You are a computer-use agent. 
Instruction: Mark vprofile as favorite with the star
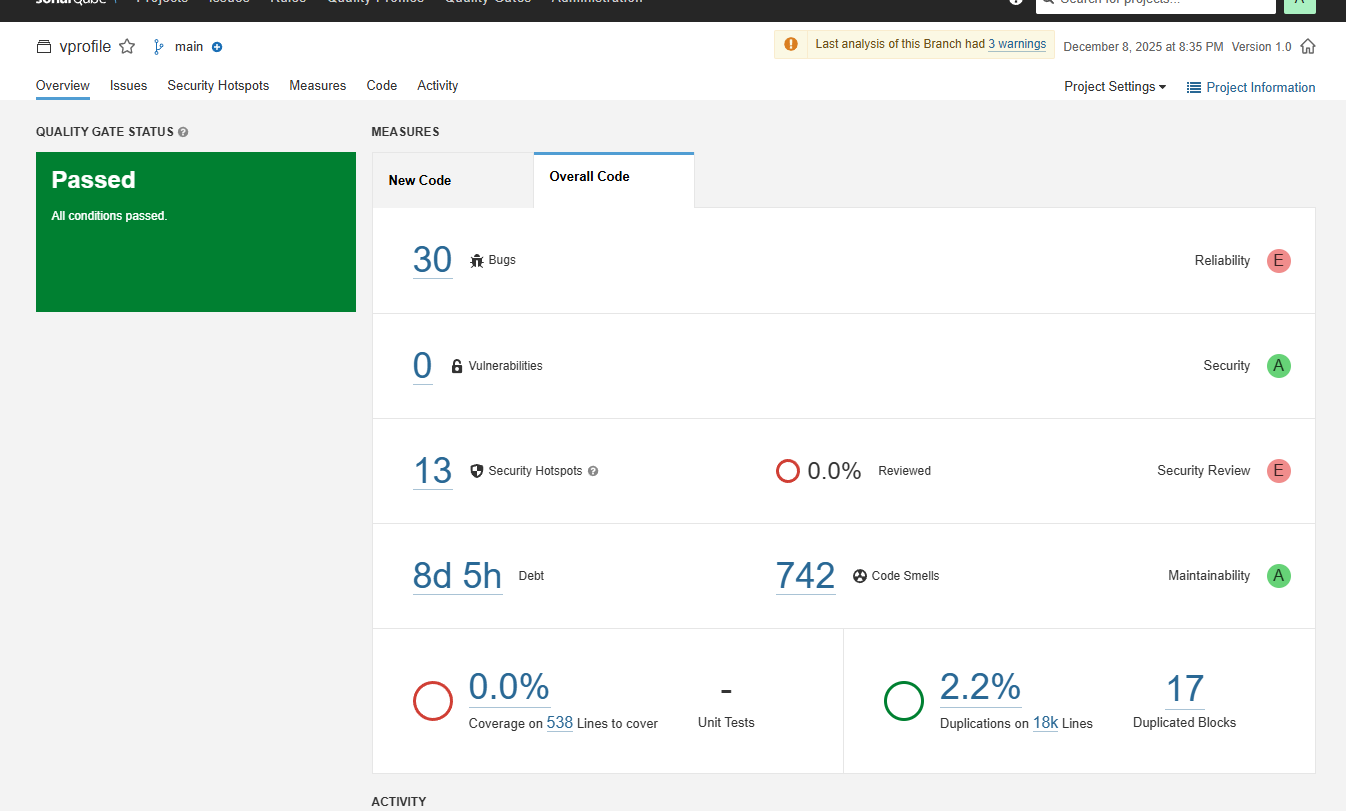point(127,46)
